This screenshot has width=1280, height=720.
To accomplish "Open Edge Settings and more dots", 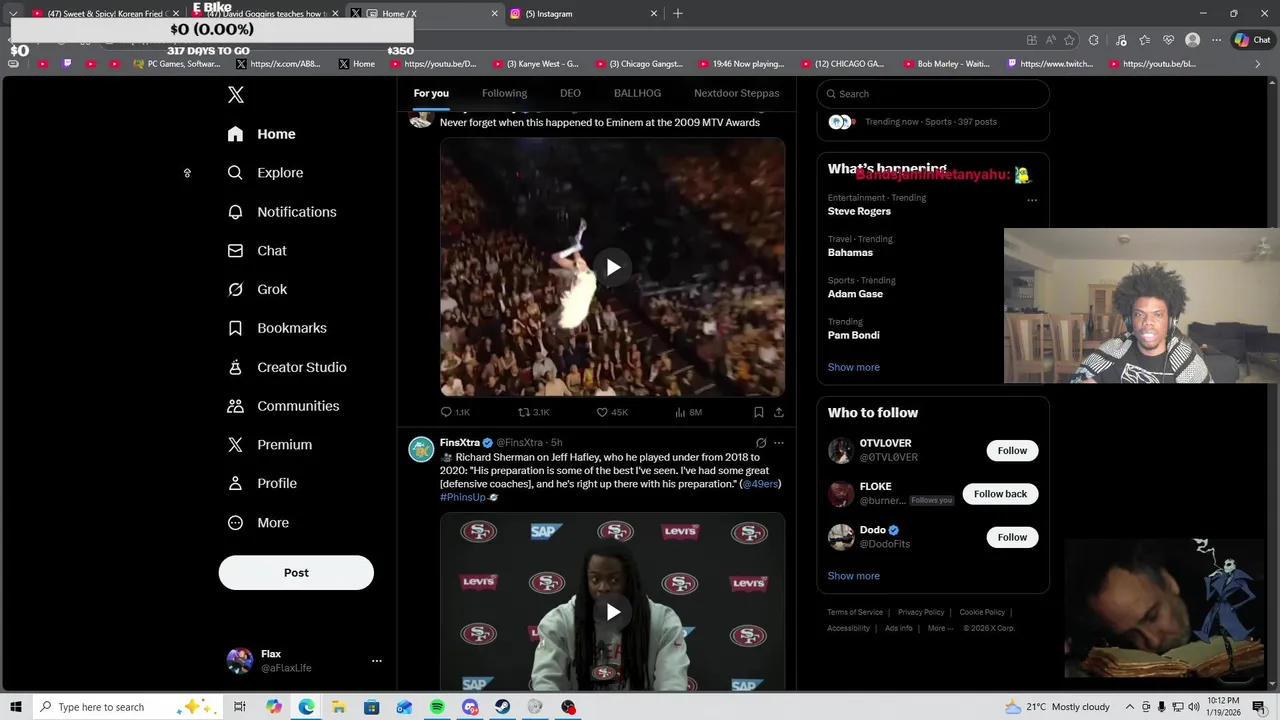I will [1216, 40].
